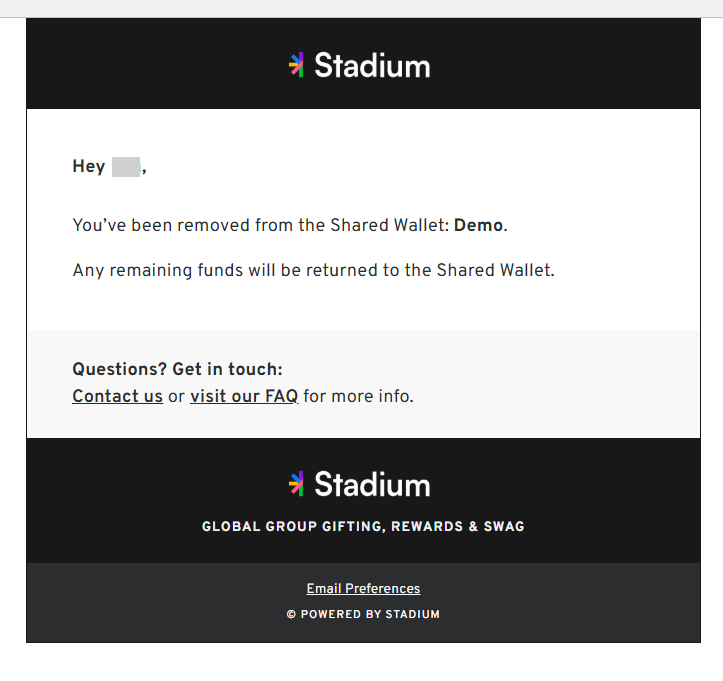The width and height of the screenshot is (723, 681).
Task: Click the colorful star icon in footer logo
Action: (296, 484)
